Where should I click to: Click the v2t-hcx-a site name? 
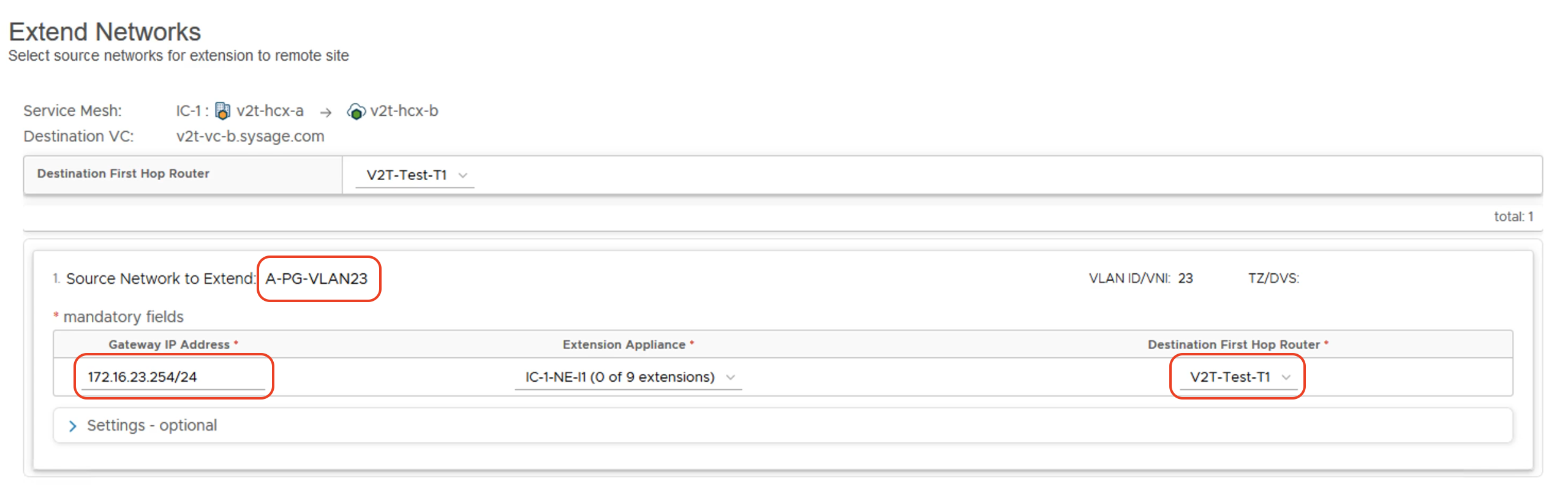(270, 111)
